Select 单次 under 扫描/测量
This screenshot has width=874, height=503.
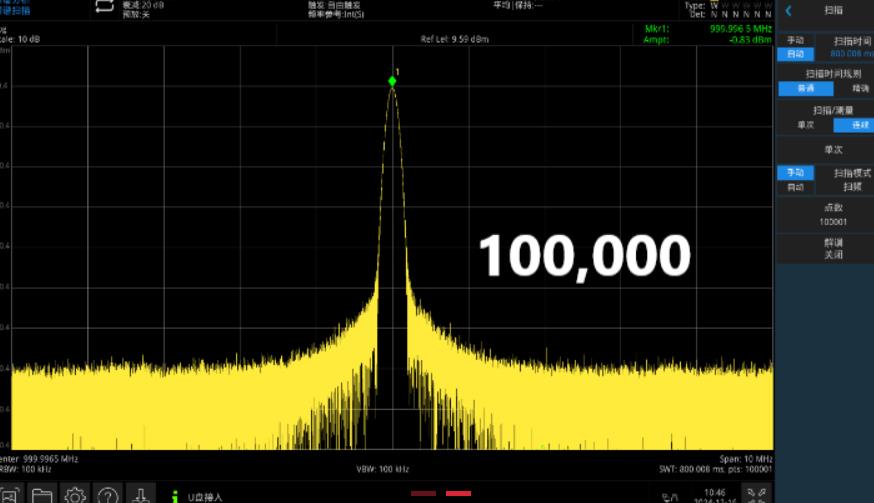[x=806, y=125]
